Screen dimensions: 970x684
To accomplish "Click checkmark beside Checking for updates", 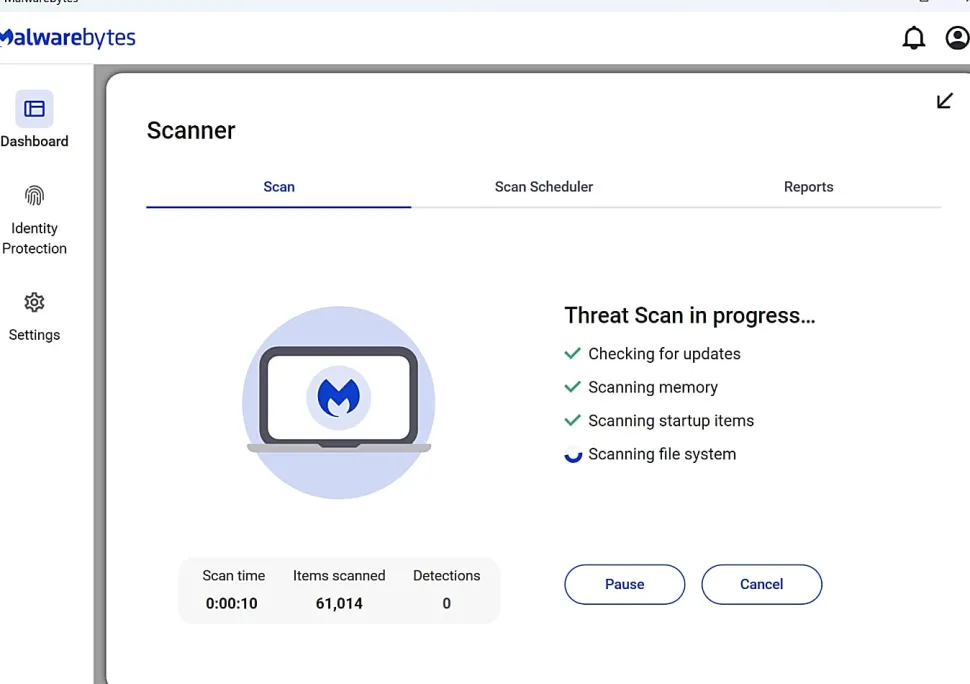I will click(572, 353).
